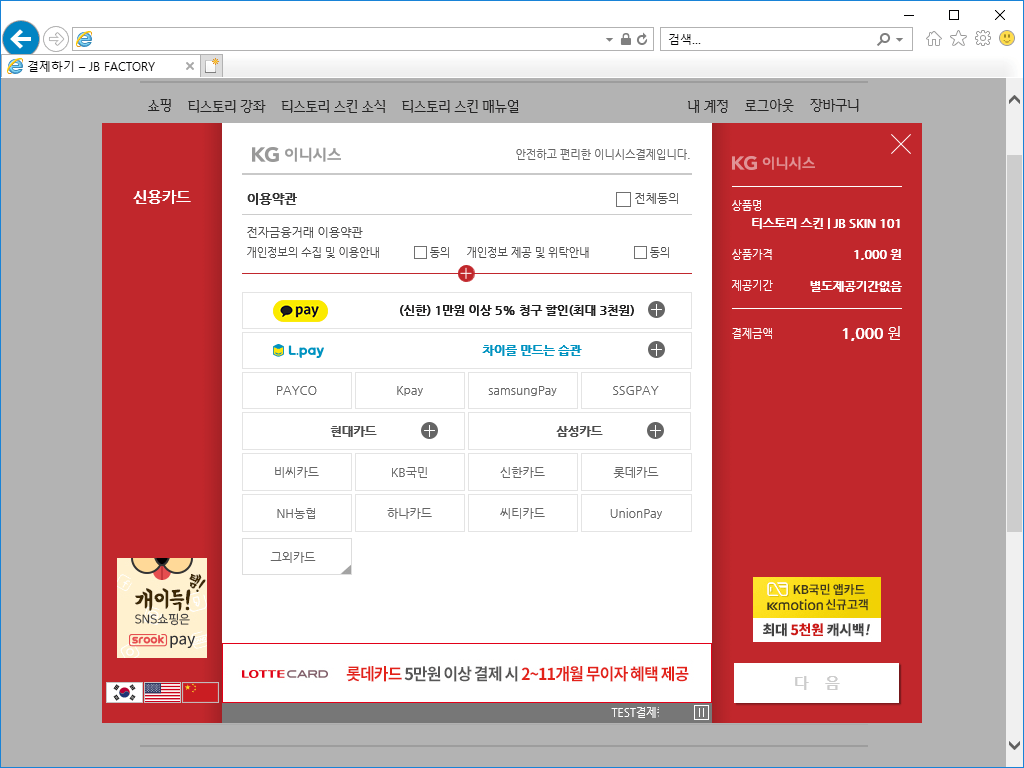Select the L.pay payment option
Screen dimensions: 1024x768
466,350
